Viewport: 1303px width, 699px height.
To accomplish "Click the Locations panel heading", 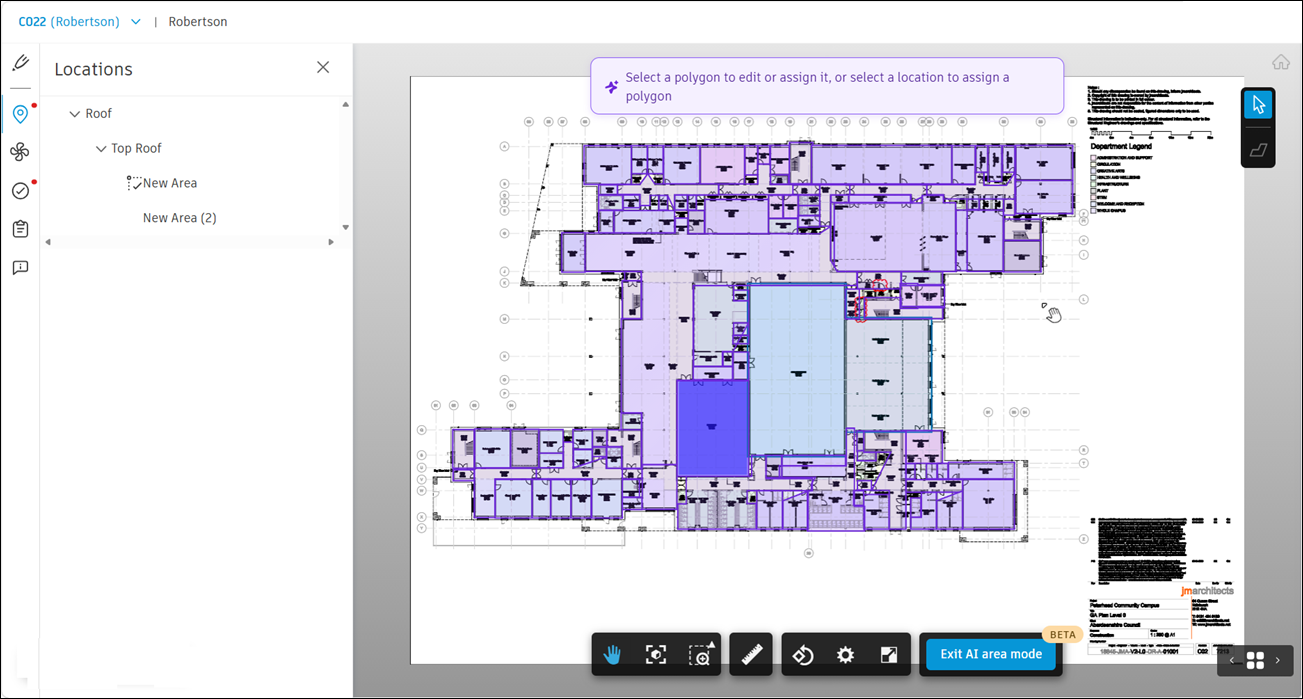I will click(94, 69).
